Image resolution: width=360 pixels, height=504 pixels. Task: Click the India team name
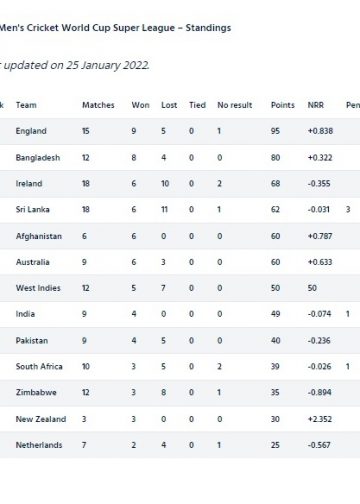pos(25,314)
